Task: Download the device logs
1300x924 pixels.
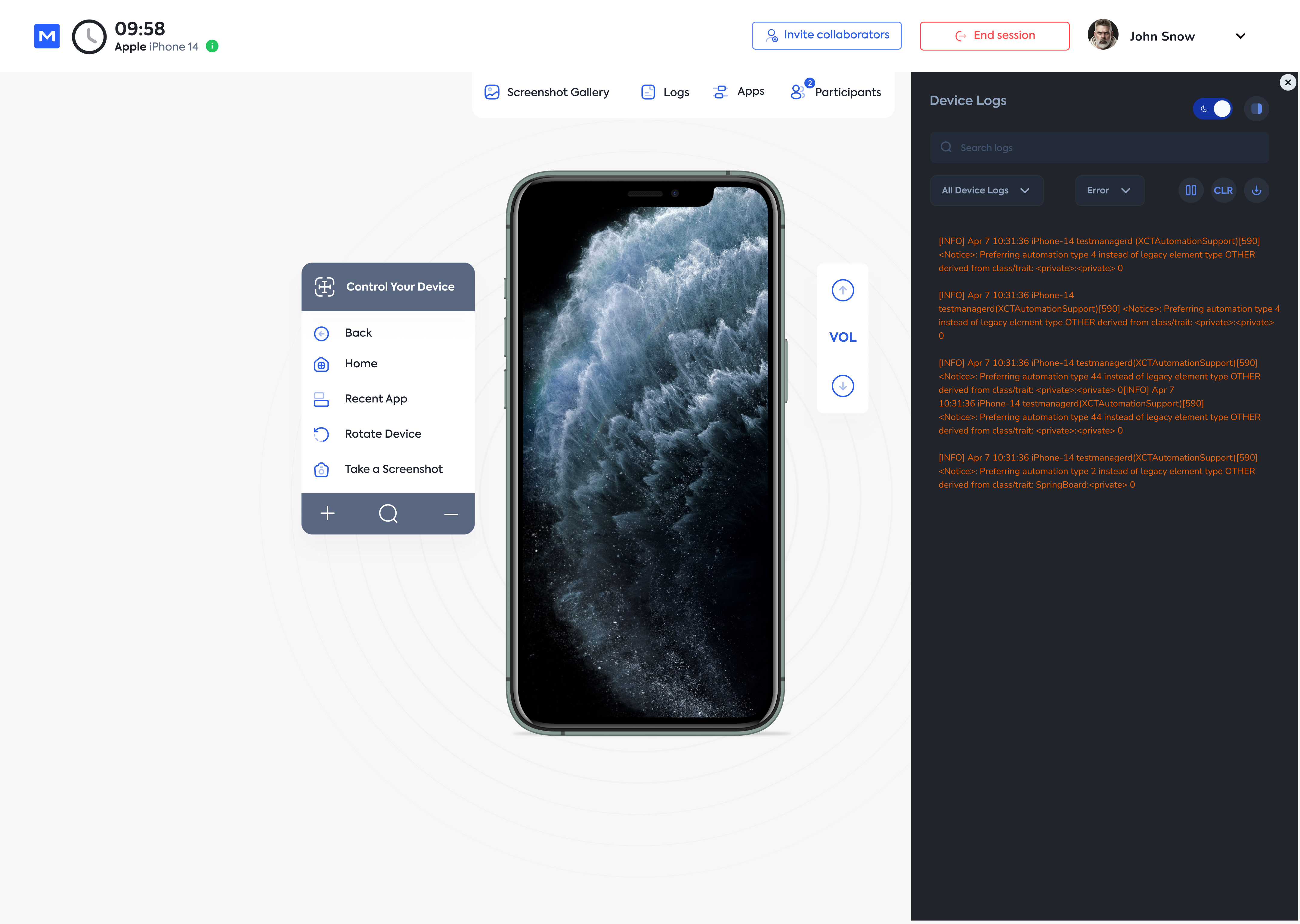Action: [x=1256, y=191]
